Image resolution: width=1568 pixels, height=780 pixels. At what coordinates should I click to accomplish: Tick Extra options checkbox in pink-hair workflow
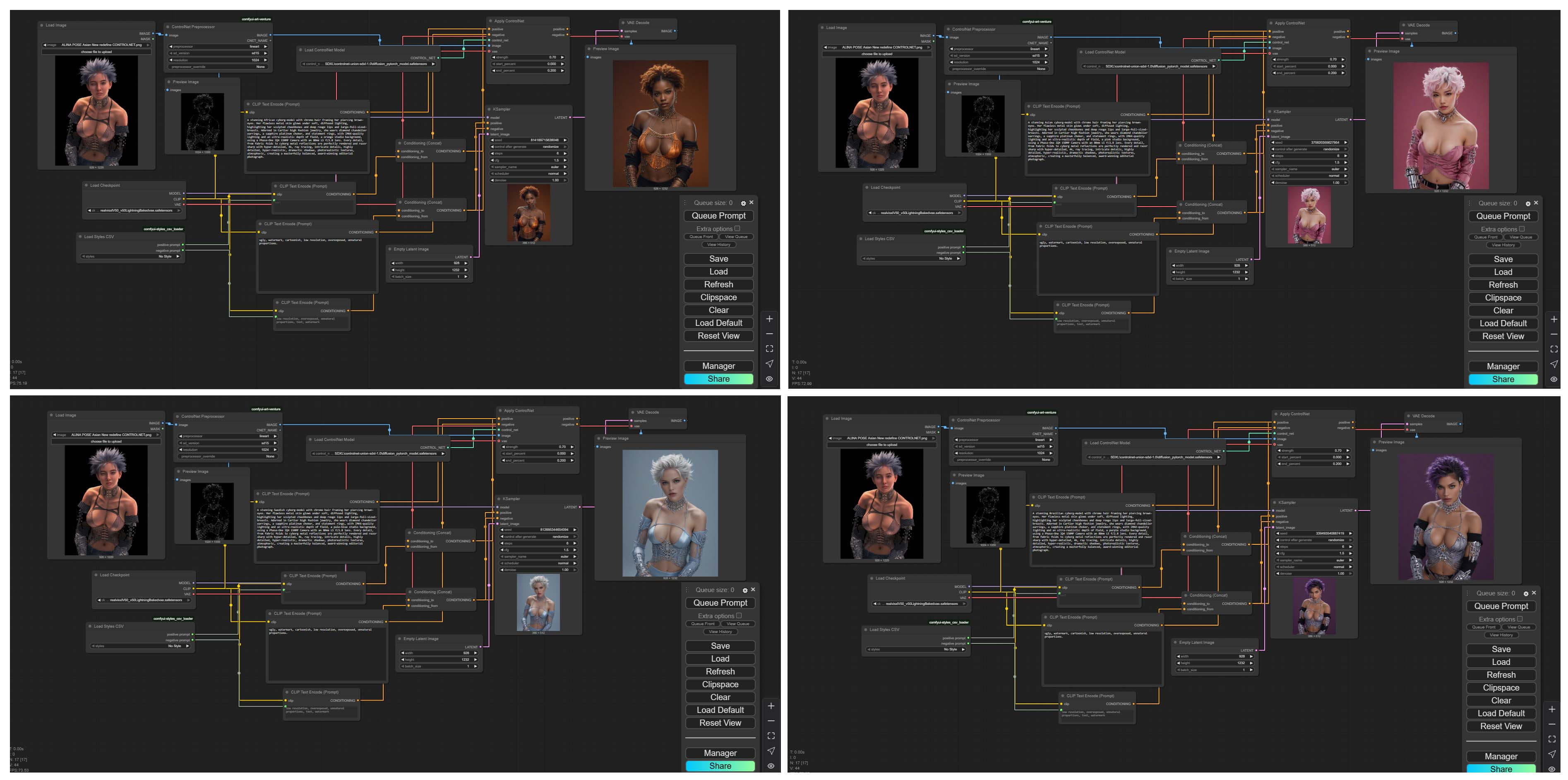click(x=1522, y=229)
